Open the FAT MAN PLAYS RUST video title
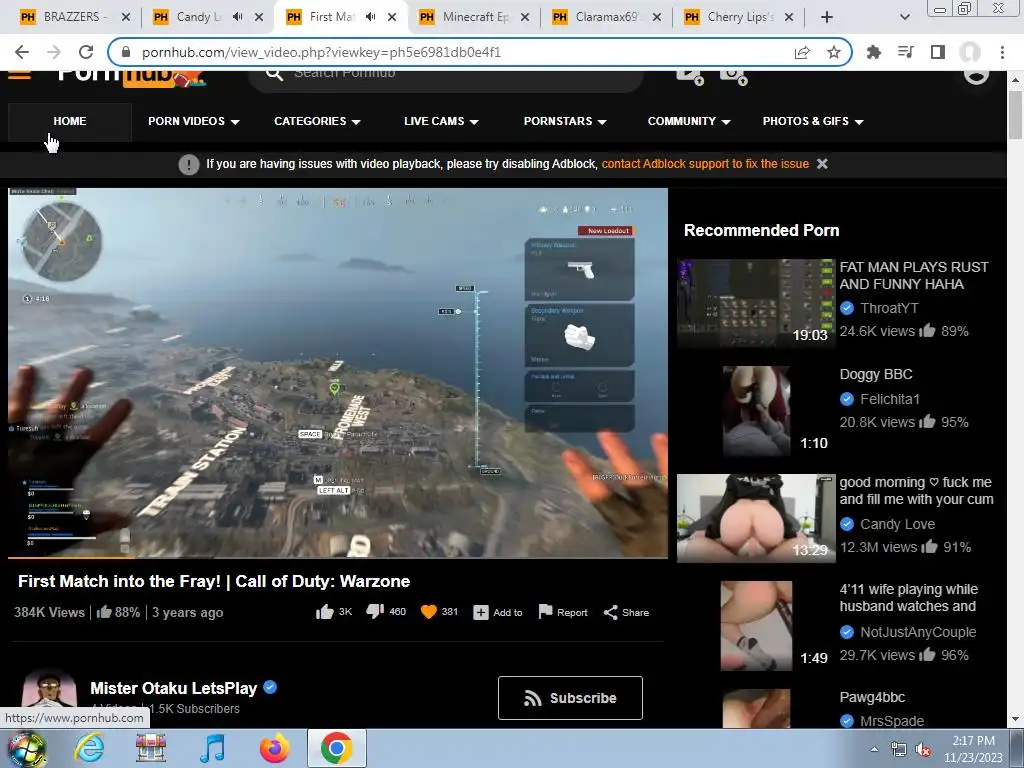The height and width of the screenshot is (768, 1024). (x=914, y=276)
